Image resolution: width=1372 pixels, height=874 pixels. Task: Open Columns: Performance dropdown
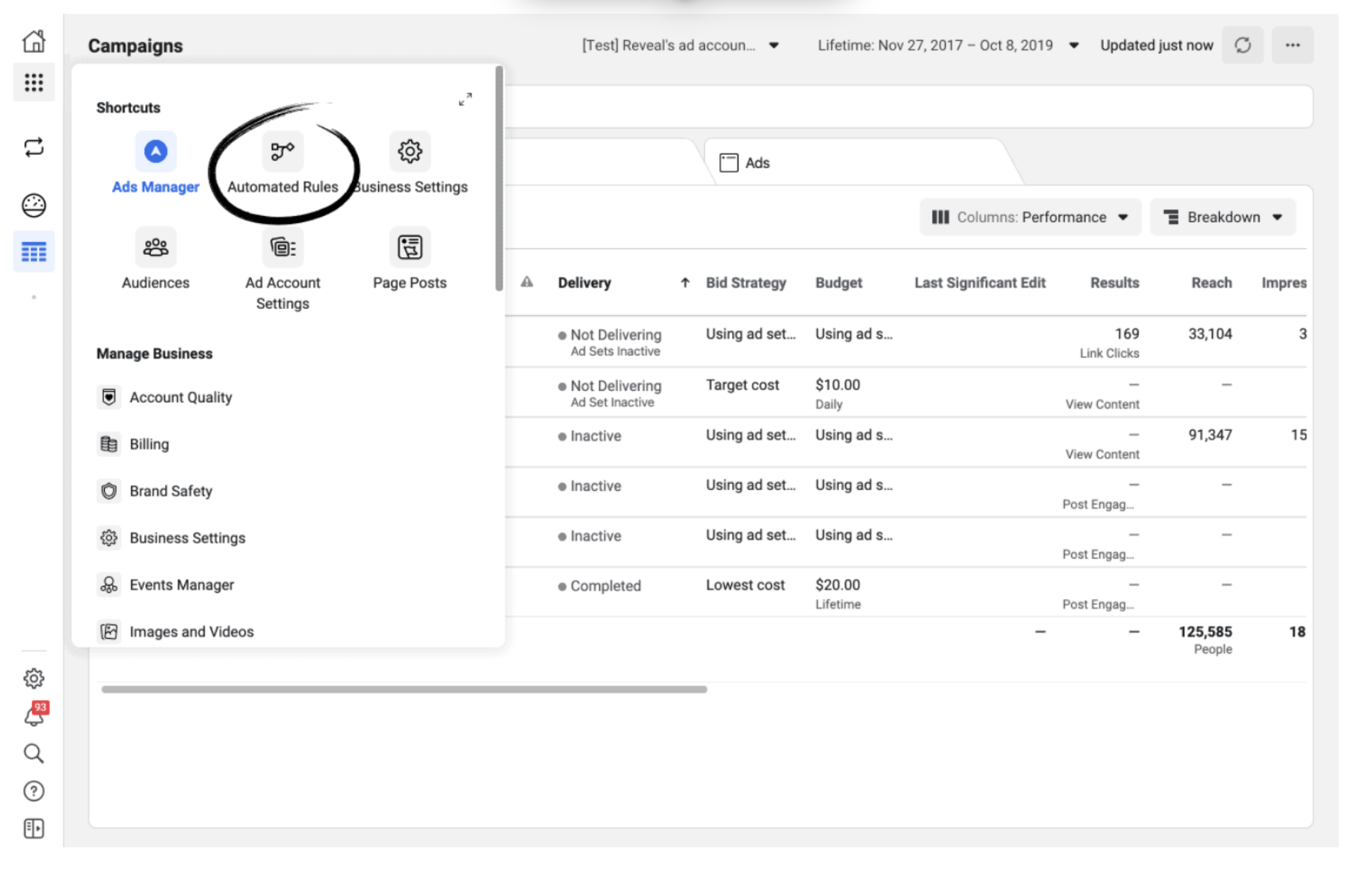1030,217
